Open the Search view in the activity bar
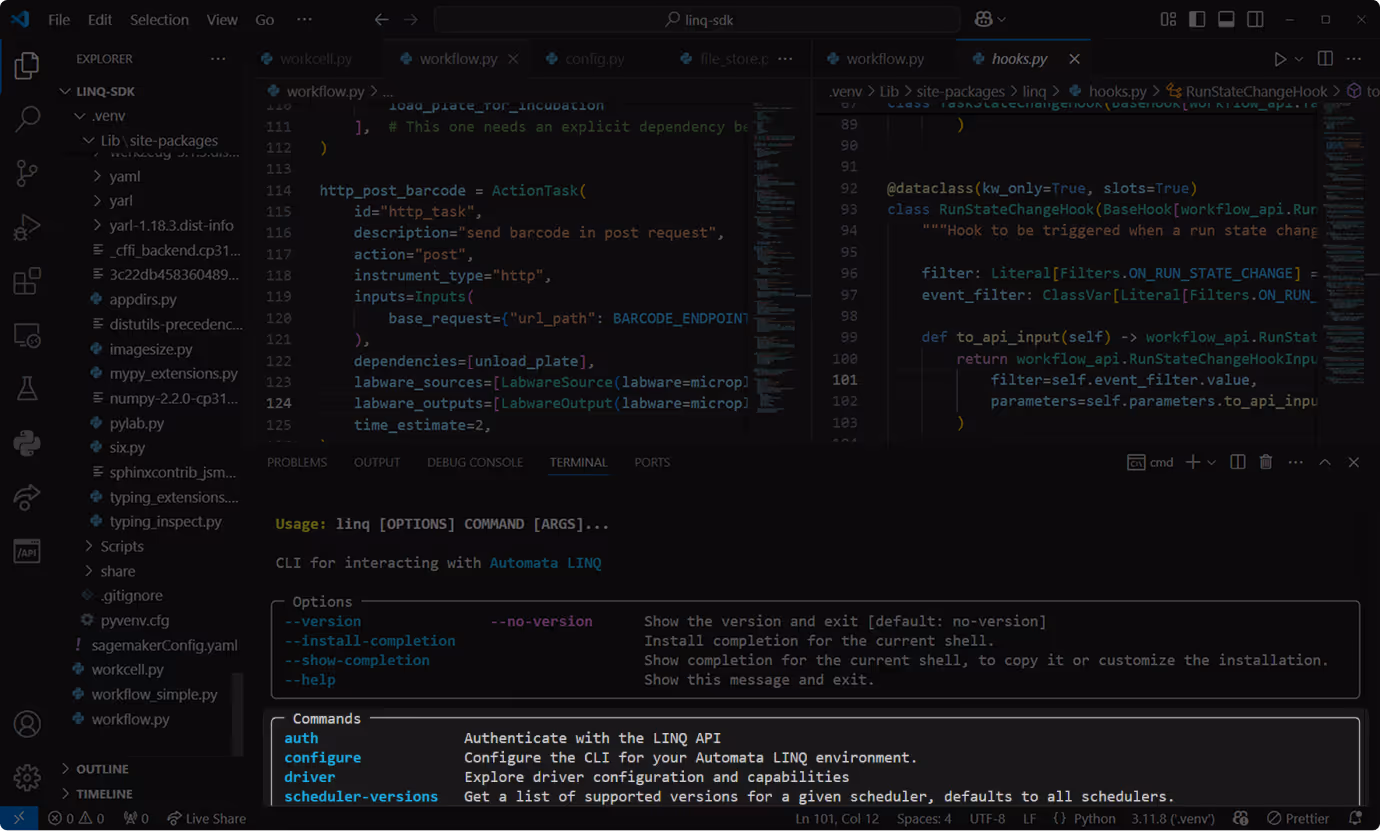 click(x=26, y=119)
